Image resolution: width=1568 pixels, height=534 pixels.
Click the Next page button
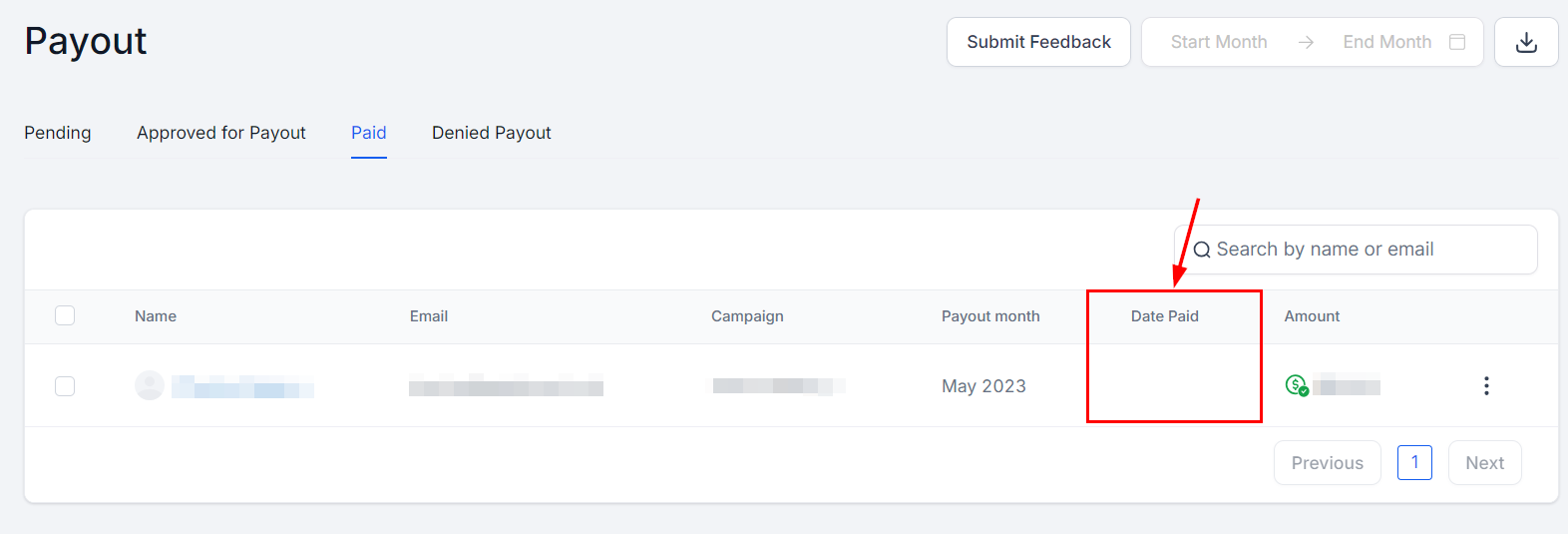coord(1484,463)
